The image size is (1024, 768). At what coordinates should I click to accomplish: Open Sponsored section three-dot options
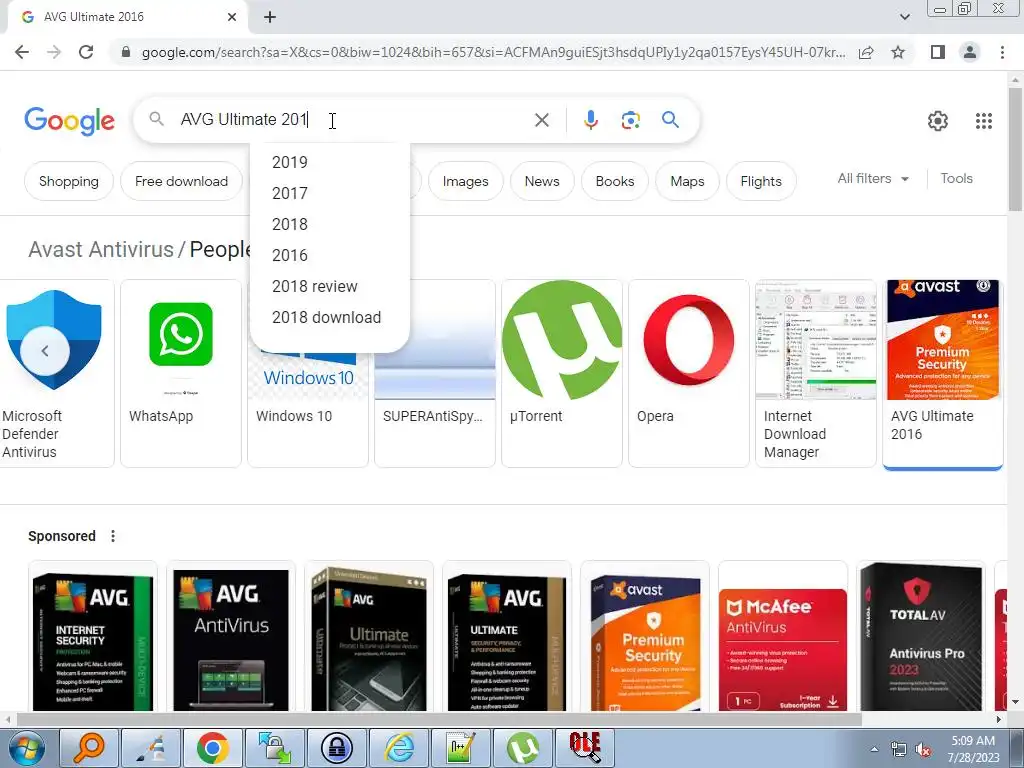[x=113, y=536]
